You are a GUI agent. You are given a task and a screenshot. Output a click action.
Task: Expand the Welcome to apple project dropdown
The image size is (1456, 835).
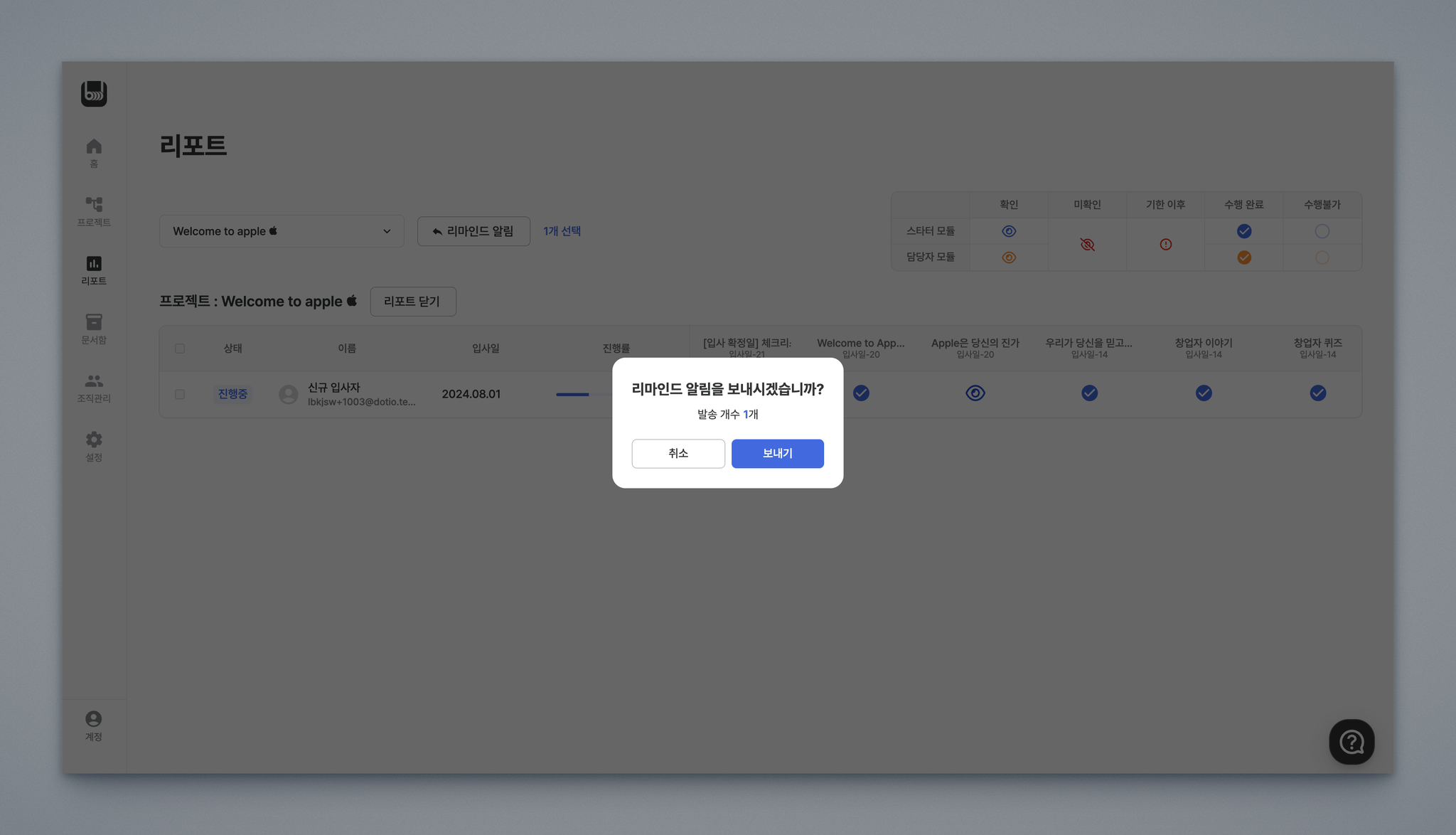(x=282, y=231)
